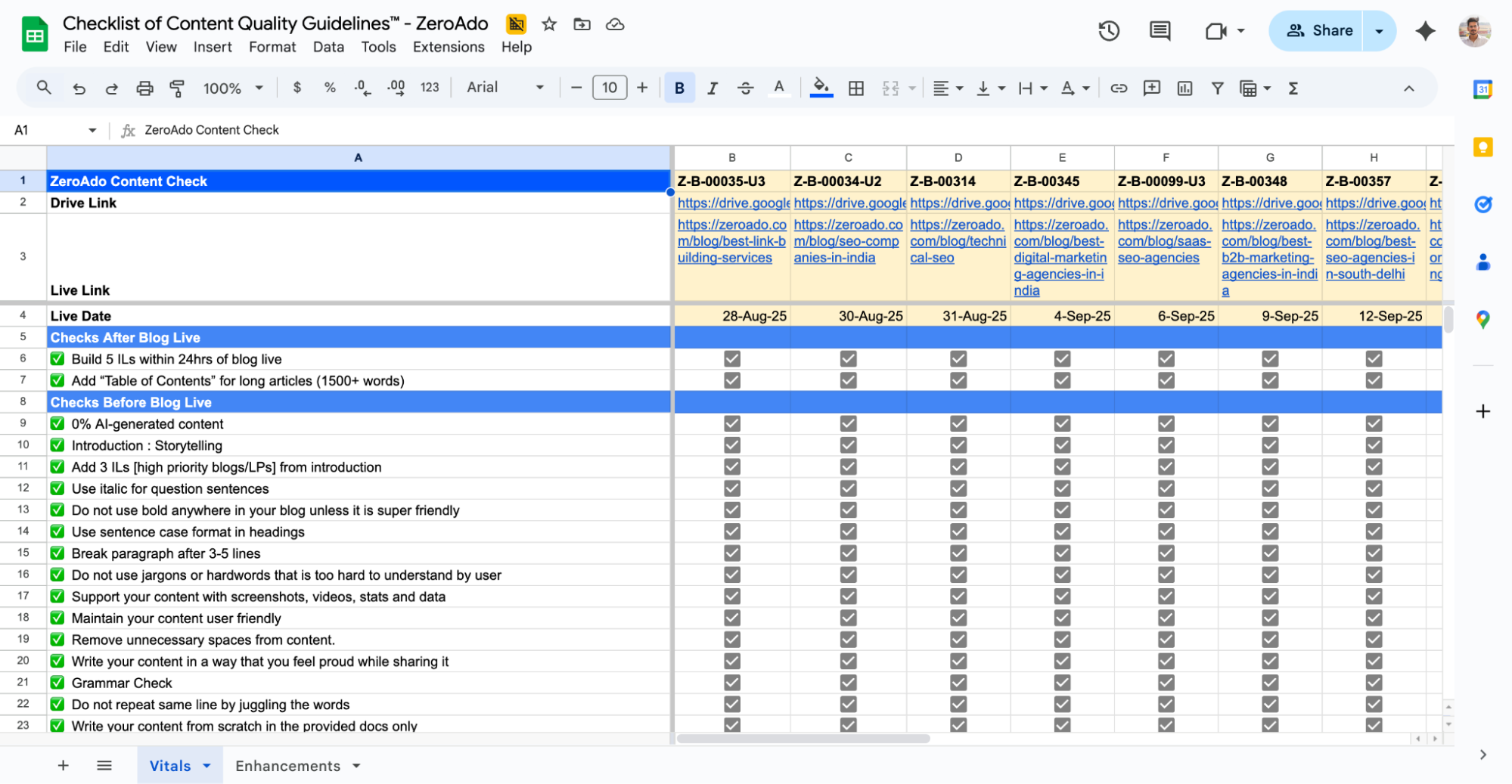The height and width of the screenshot is (784, 1512).
Task: Toggle bold formatting in the toolbar
Action: pos(678,88)
